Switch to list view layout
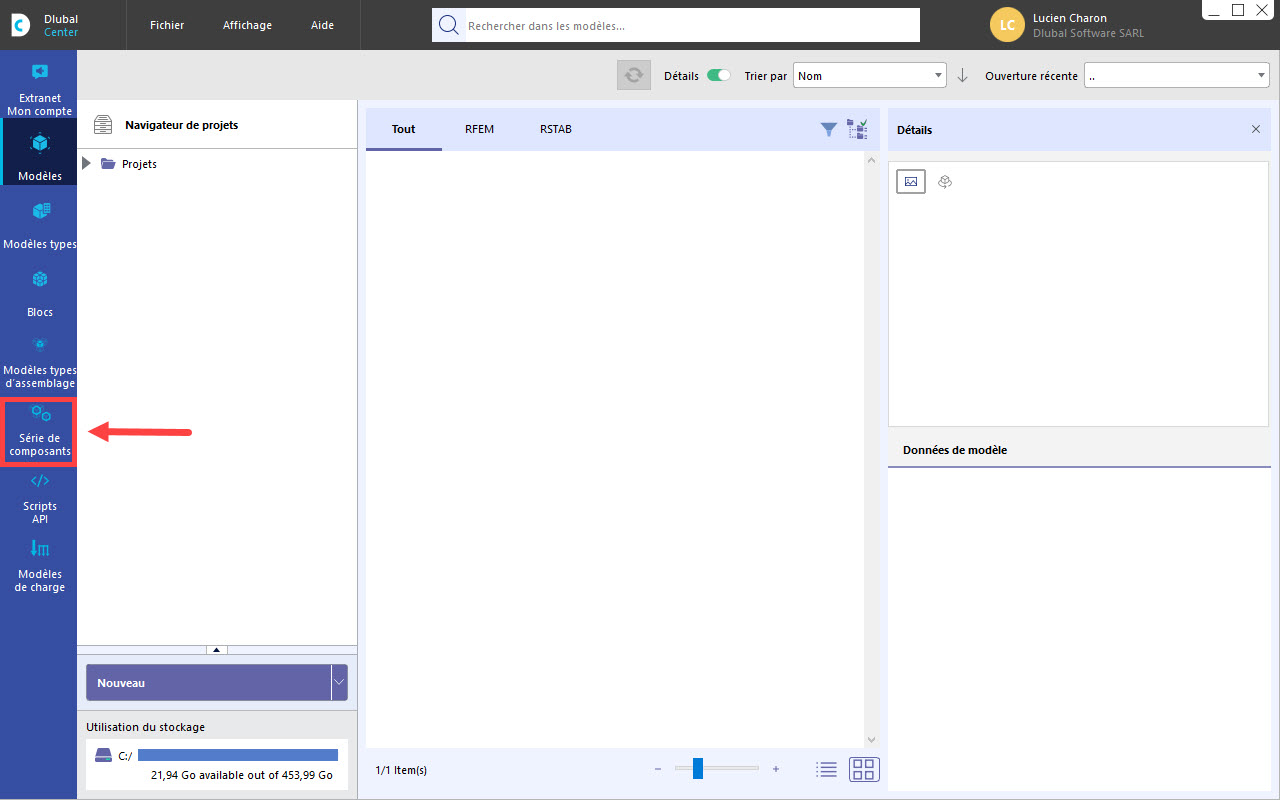Viewport: 1280px width, 800px height. (x=826, y=769)
